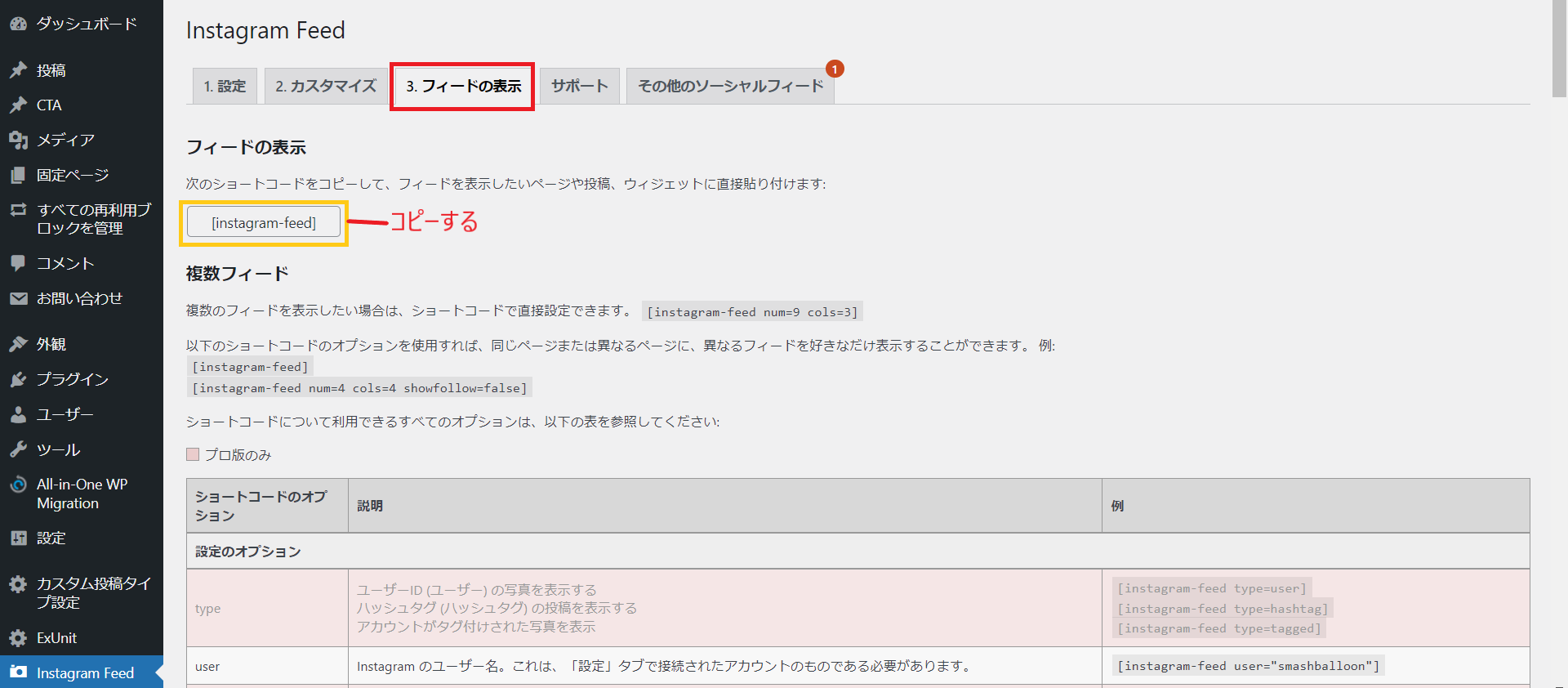This screenshot has width=1568, height=688.
Task: Click the type=hashtag example code
Action: pos(1223,609)
